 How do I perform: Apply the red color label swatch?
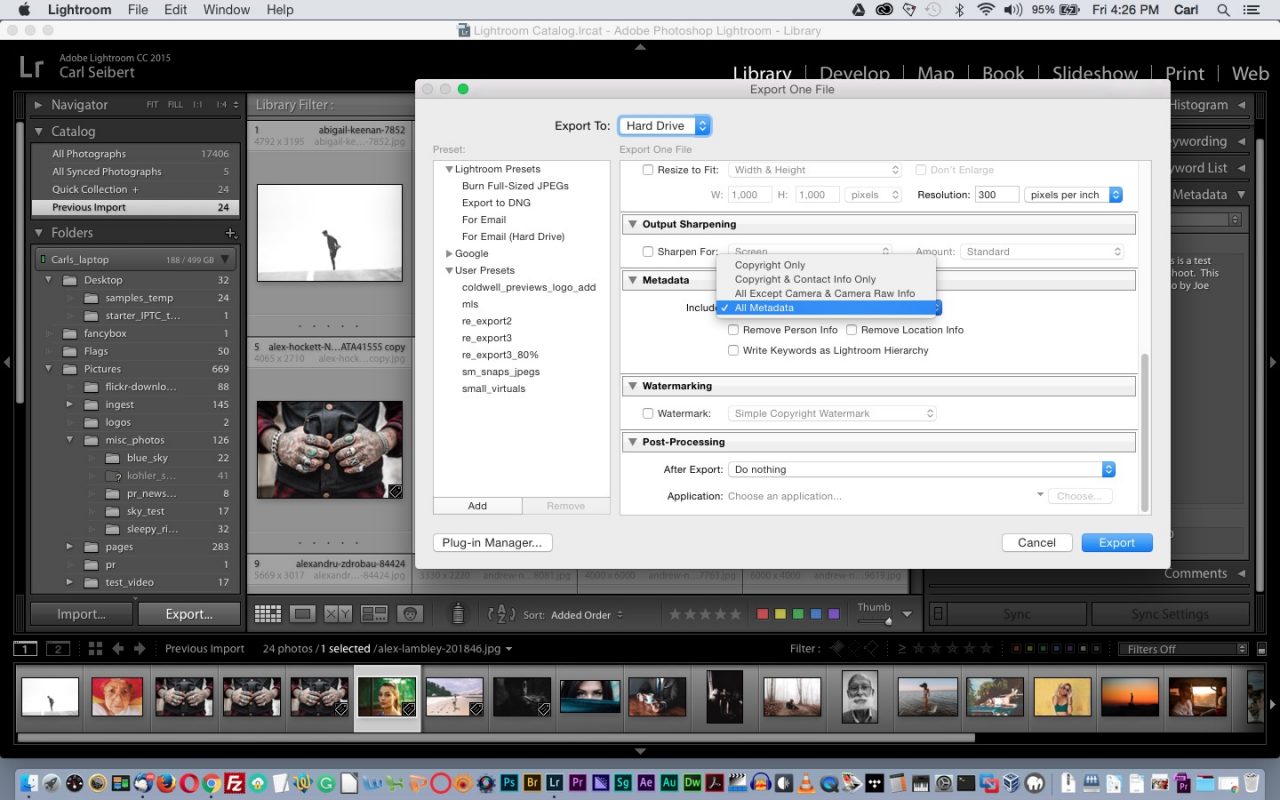763,612
